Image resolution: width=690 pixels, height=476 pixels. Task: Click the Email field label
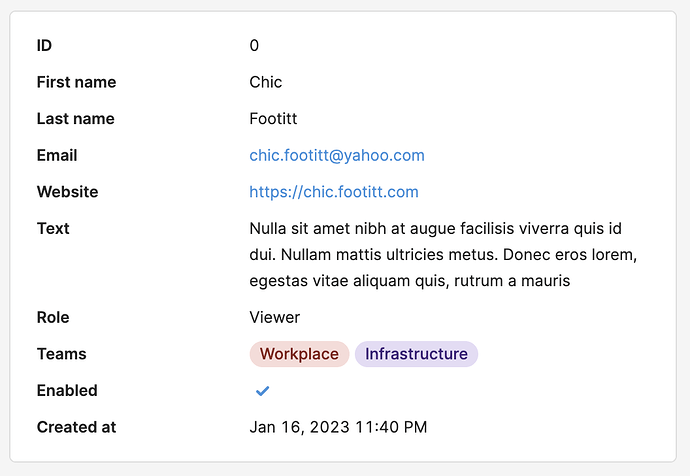pos(57,155)
